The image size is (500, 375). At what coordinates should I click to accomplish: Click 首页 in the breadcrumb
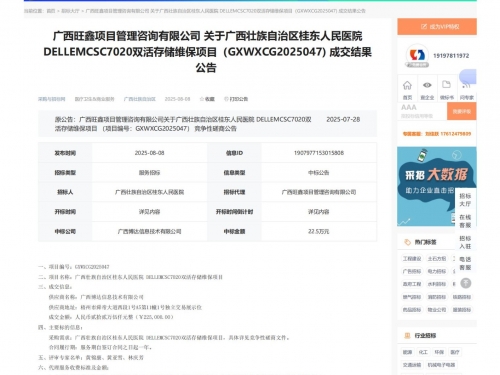point(51,11)
